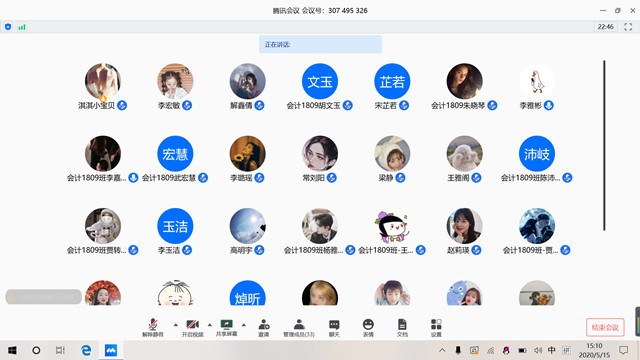The image size is (640, 360).
Task: Click the muted mic icon beside 李宏敏
Action: (x=187, y=105)
